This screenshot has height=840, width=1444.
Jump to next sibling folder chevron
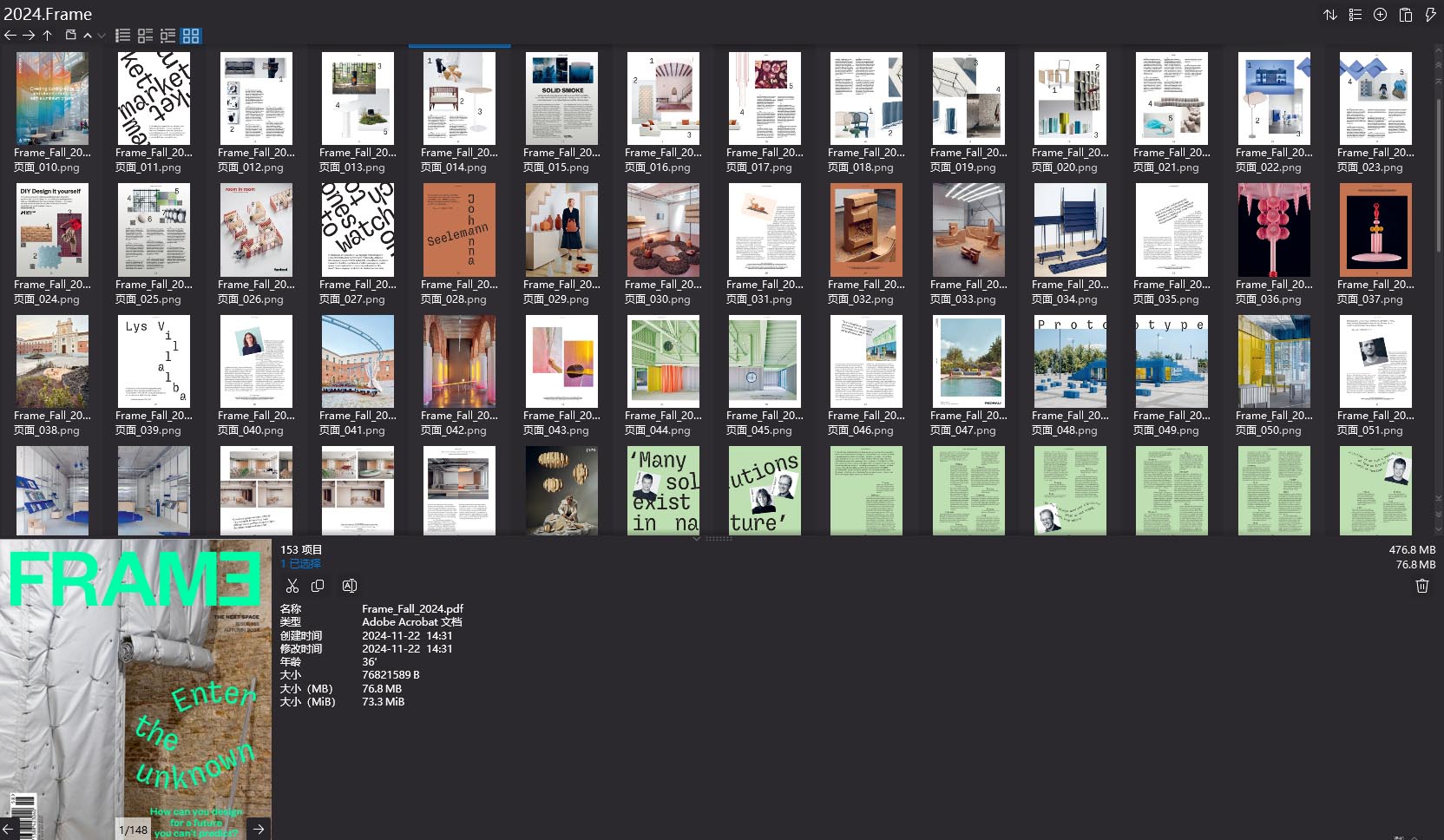point(102,36)
